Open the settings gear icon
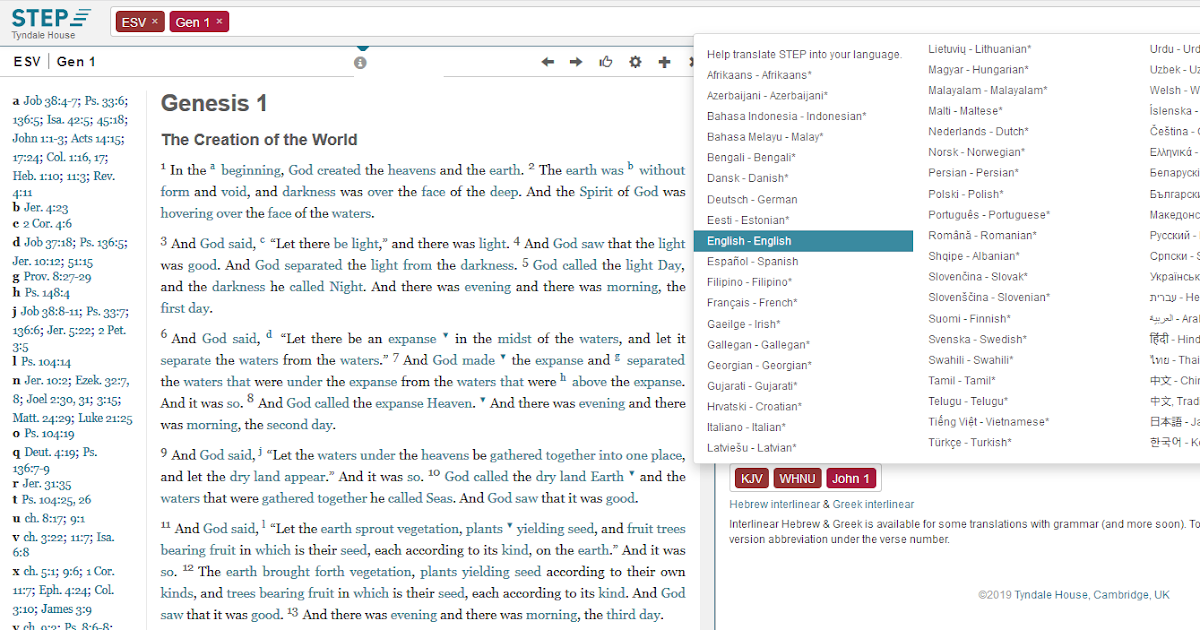This screenshot has width=1200, height=630. (x=635, y=61)
